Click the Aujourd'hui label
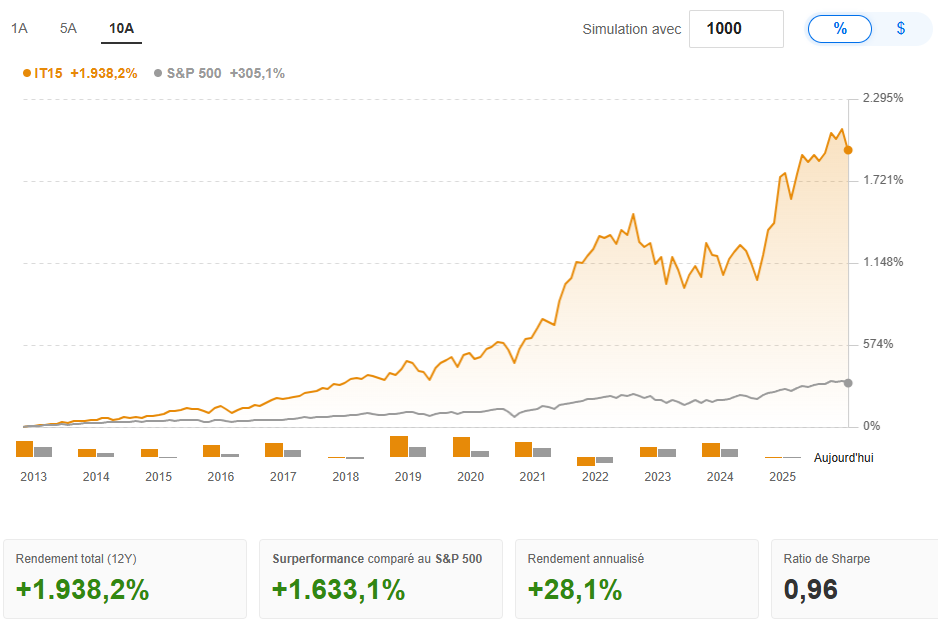This screenshot has height=619, width=938. (x=843, y=457)
